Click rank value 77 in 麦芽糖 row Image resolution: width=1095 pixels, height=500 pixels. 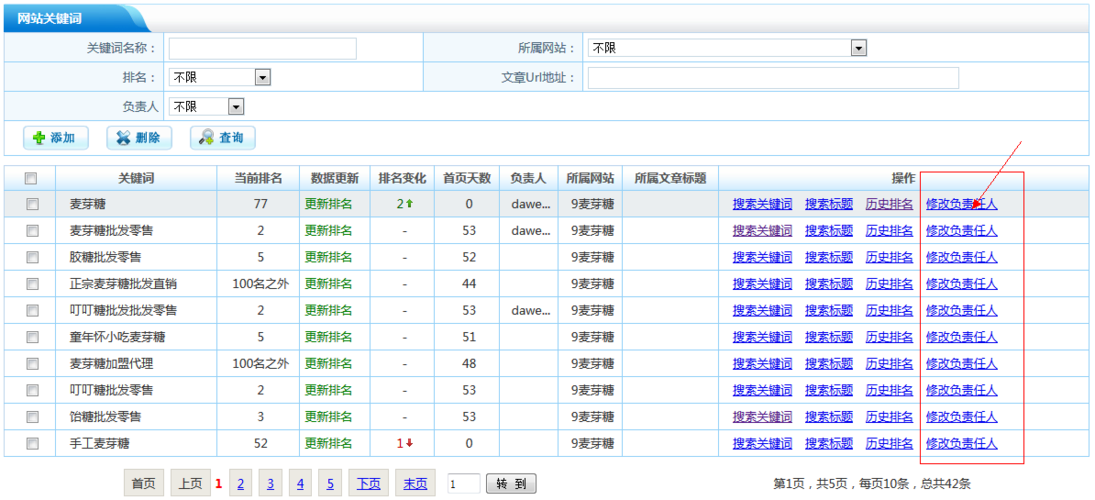[260, 205]
